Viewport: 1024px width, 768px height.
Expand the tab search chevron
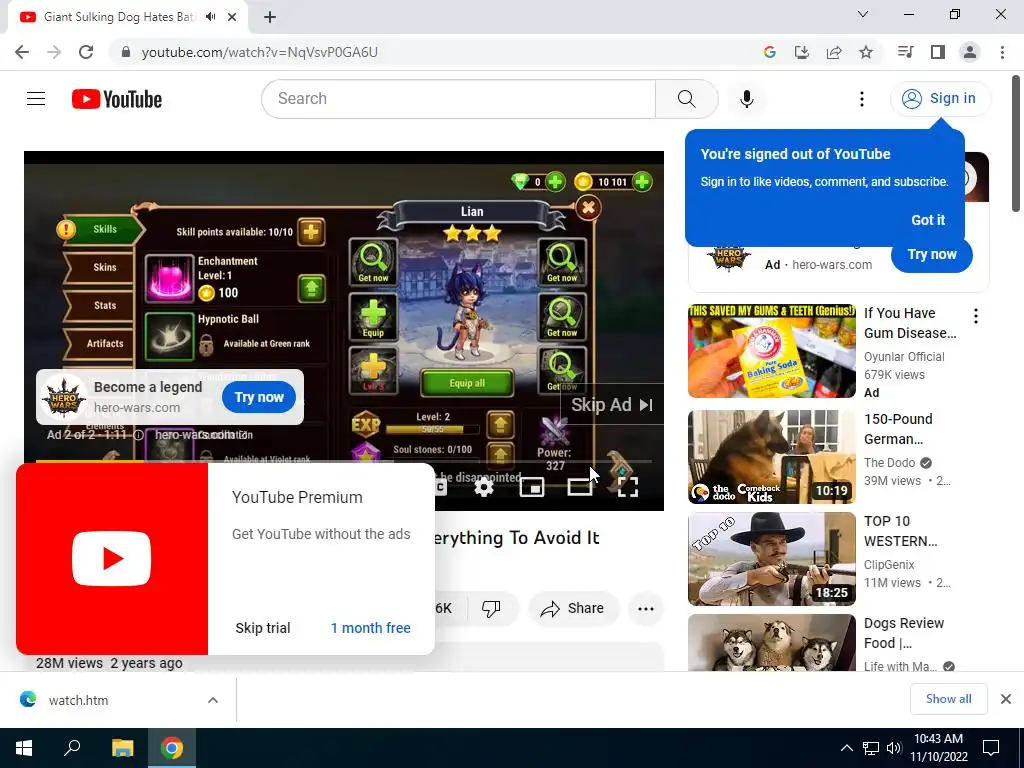[x=863, y=14]
